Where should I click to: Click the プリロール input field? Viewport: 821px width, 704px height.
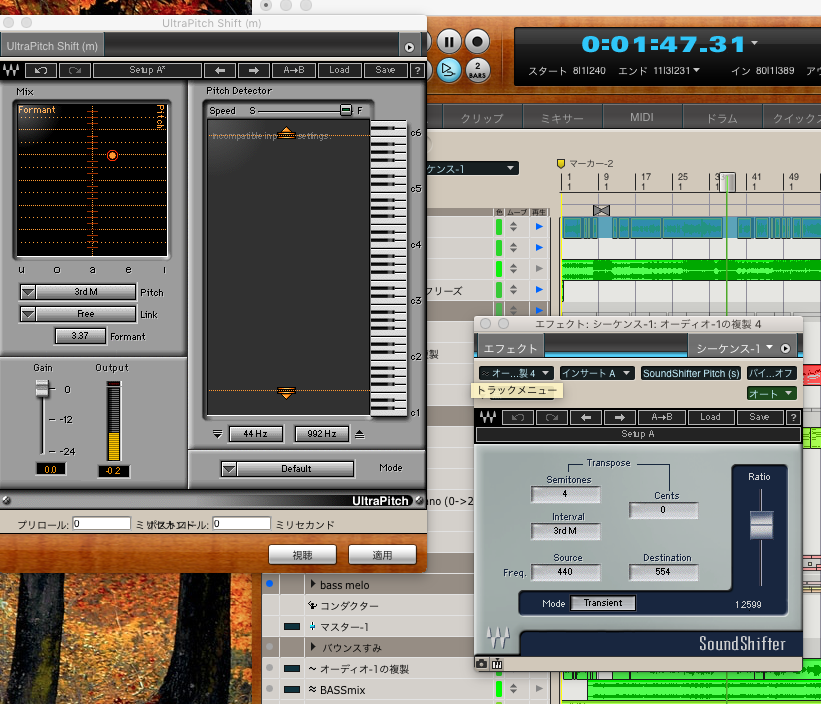[x=102, y=523]
